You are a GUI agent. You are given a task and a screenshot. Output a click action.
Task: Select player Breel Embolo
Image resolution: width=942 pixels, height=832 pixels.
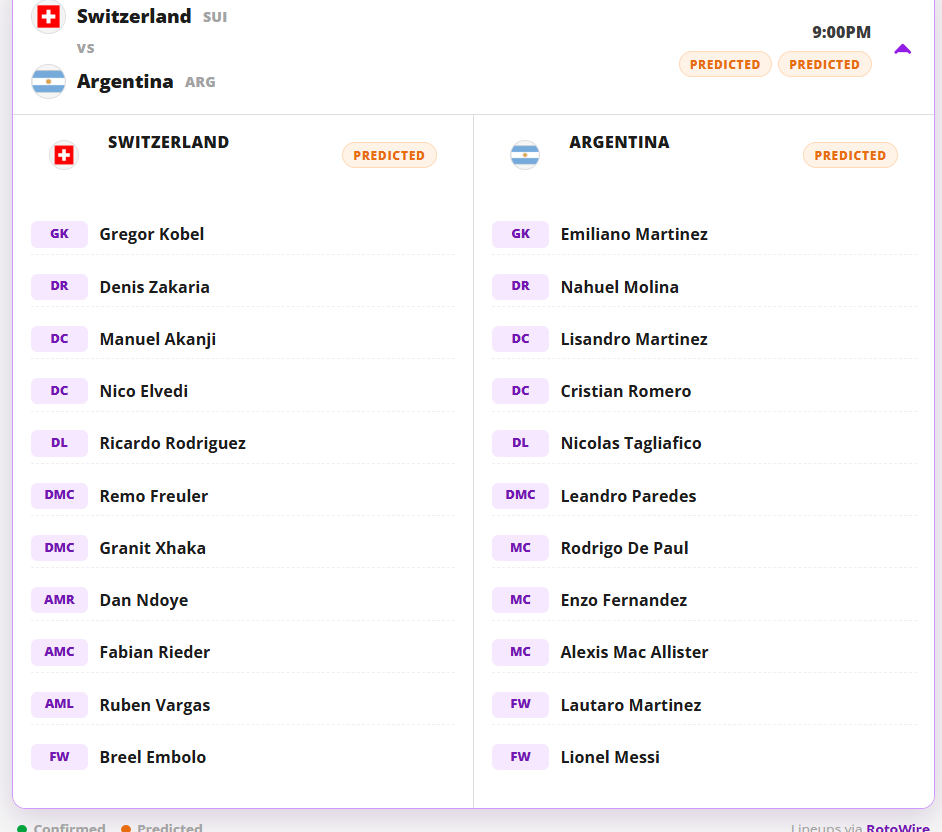[153, 757]
